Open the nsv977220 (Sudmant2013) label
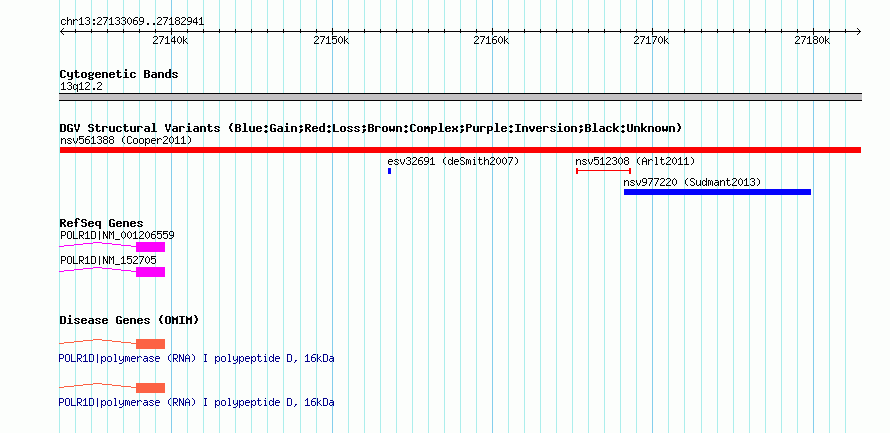 [x=692, y=182]
